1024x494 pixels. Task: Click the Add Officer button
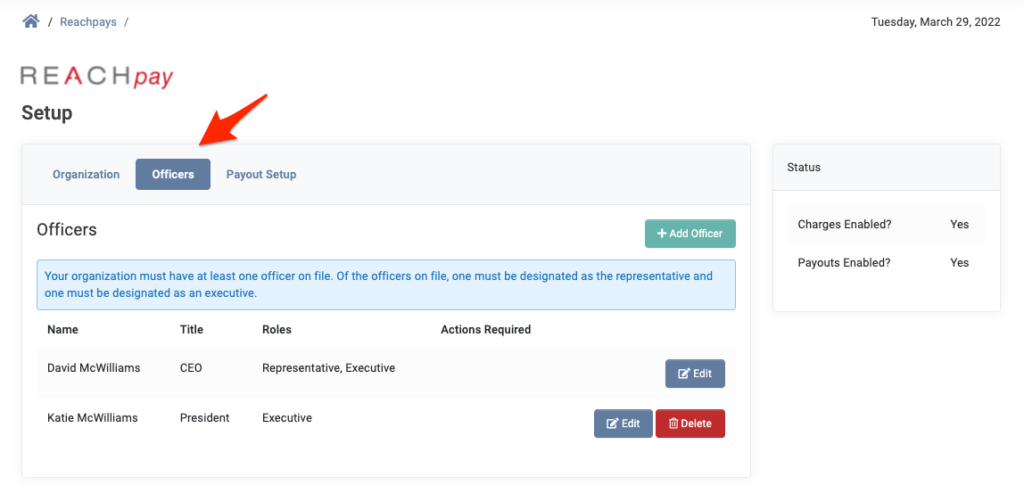click(x=690, y=234)
